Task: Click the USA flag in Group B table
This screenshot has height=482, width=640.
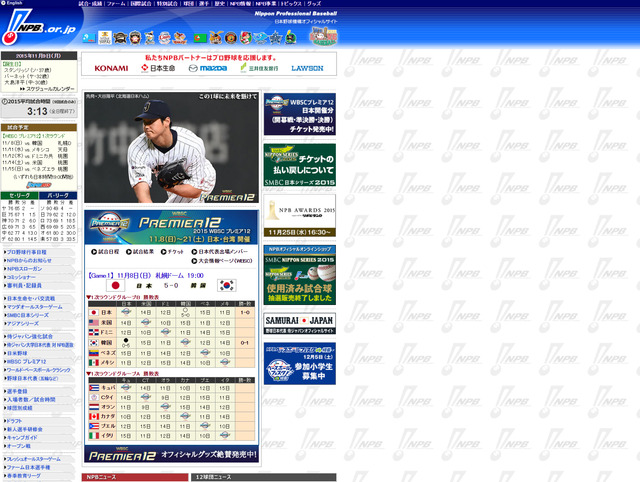Action: coord(94,322)
